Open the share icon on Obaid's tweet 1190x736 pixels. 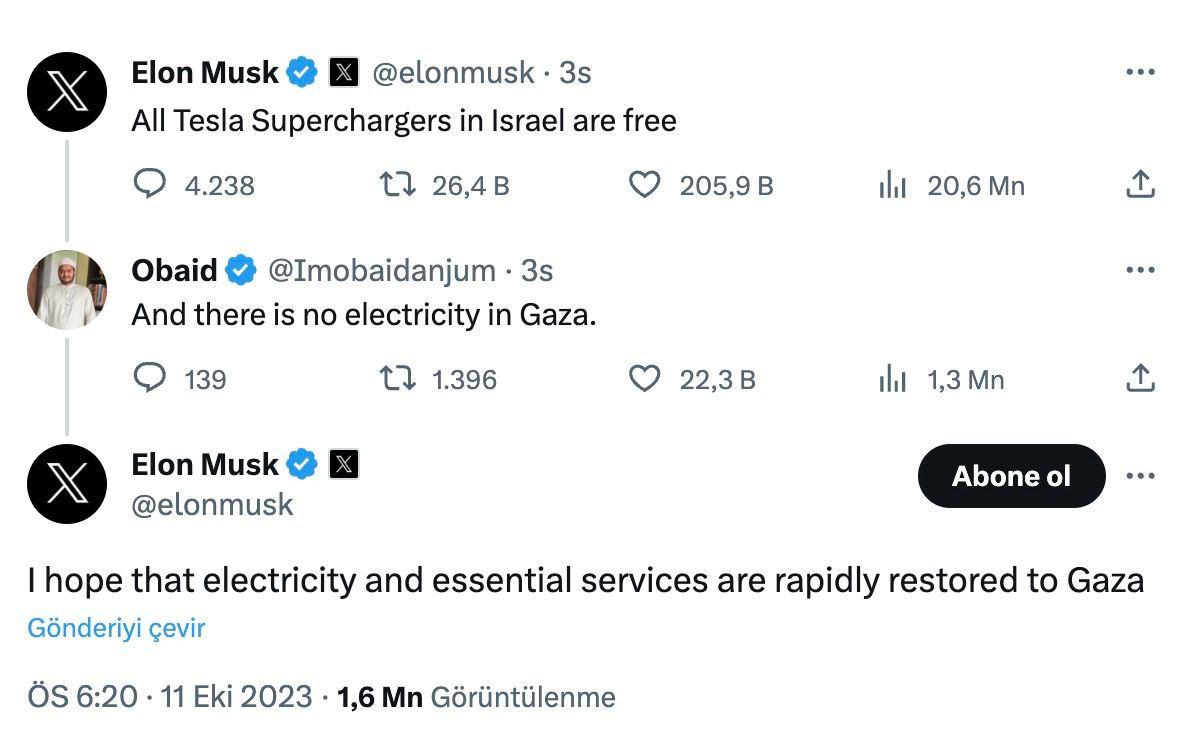tap(1139, 378)
